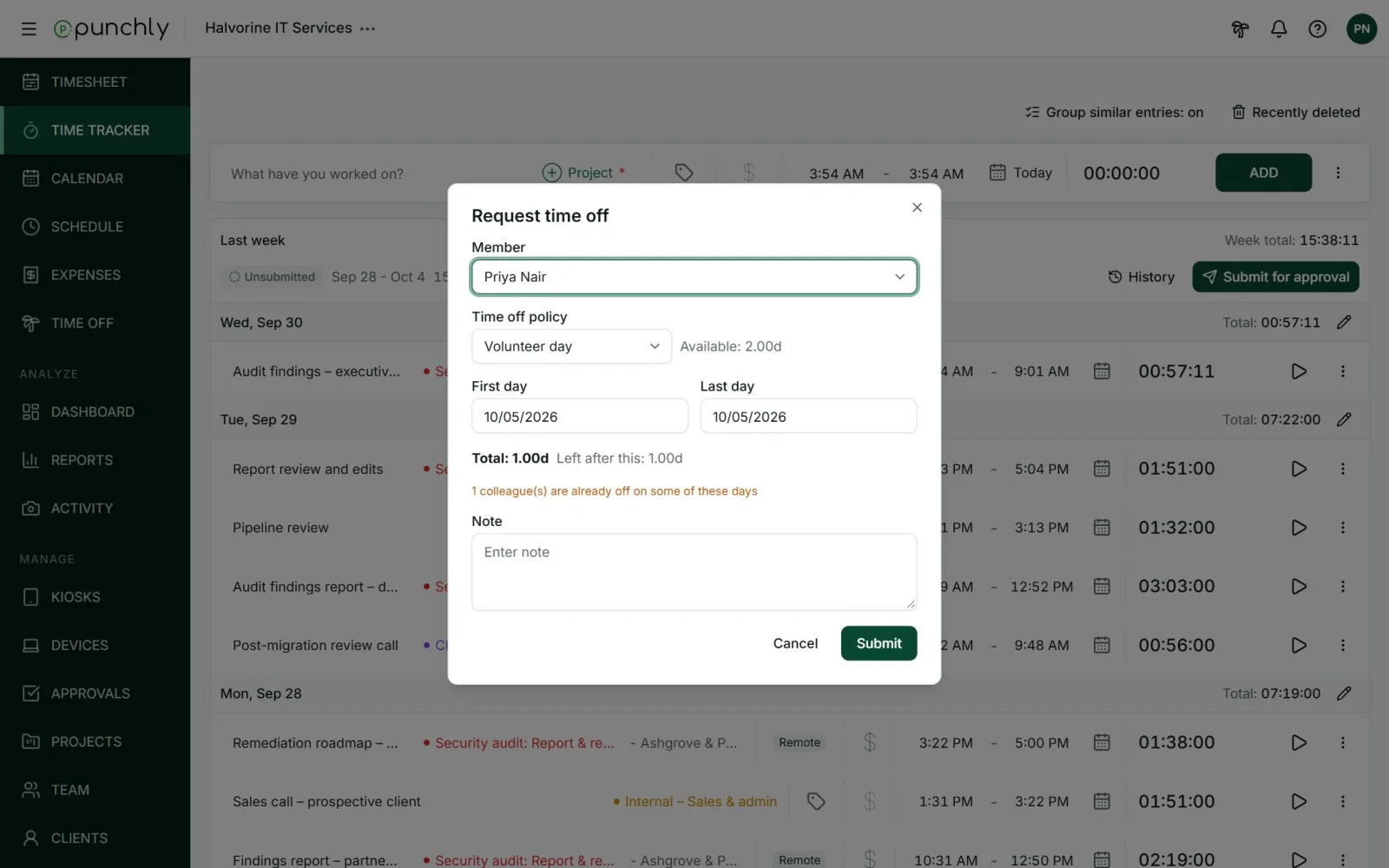The width and height of the screenshot is (1389, 868).
Task: Submit the time off request
Action: (x=879, y=643)
